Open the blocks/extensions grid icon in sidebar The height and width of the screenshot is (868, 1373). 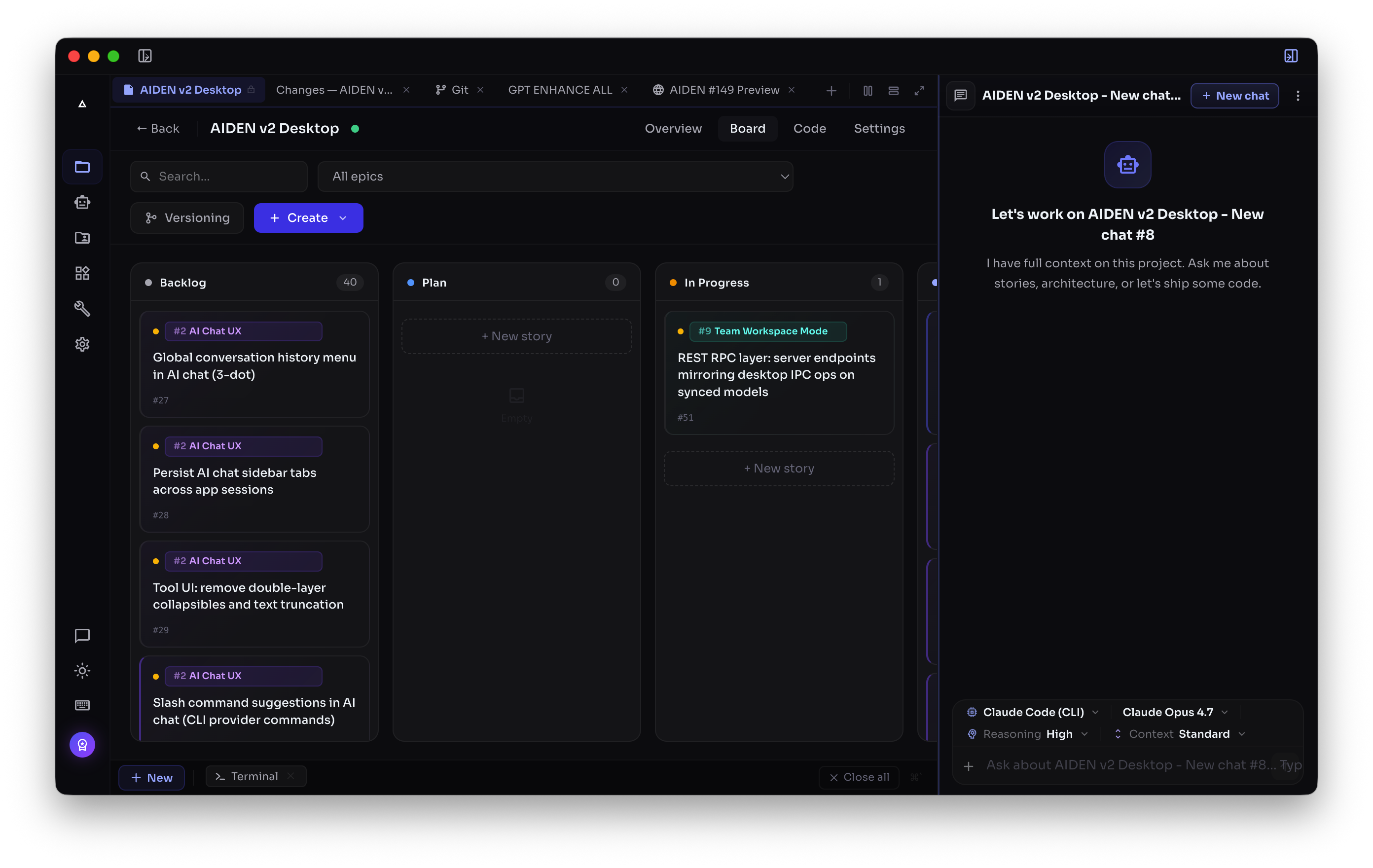82,273
